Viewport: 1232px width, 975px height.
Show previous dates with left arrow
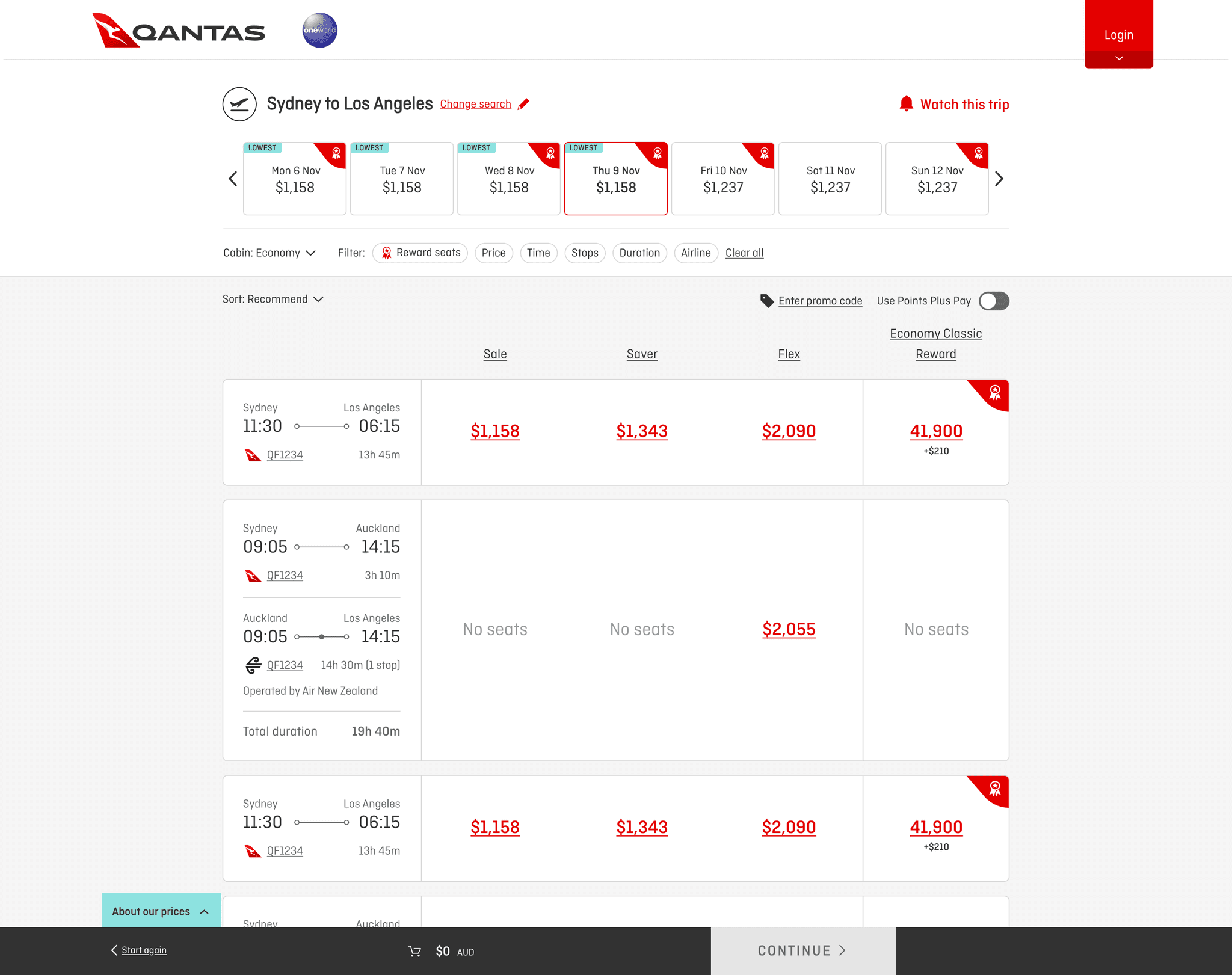[233, 179]
